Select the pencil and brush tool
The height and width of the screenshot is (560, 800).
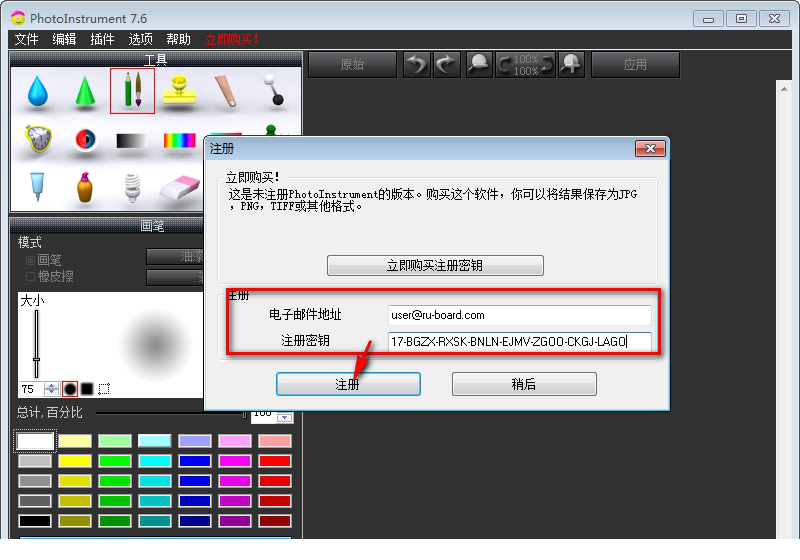coord(132,91)
